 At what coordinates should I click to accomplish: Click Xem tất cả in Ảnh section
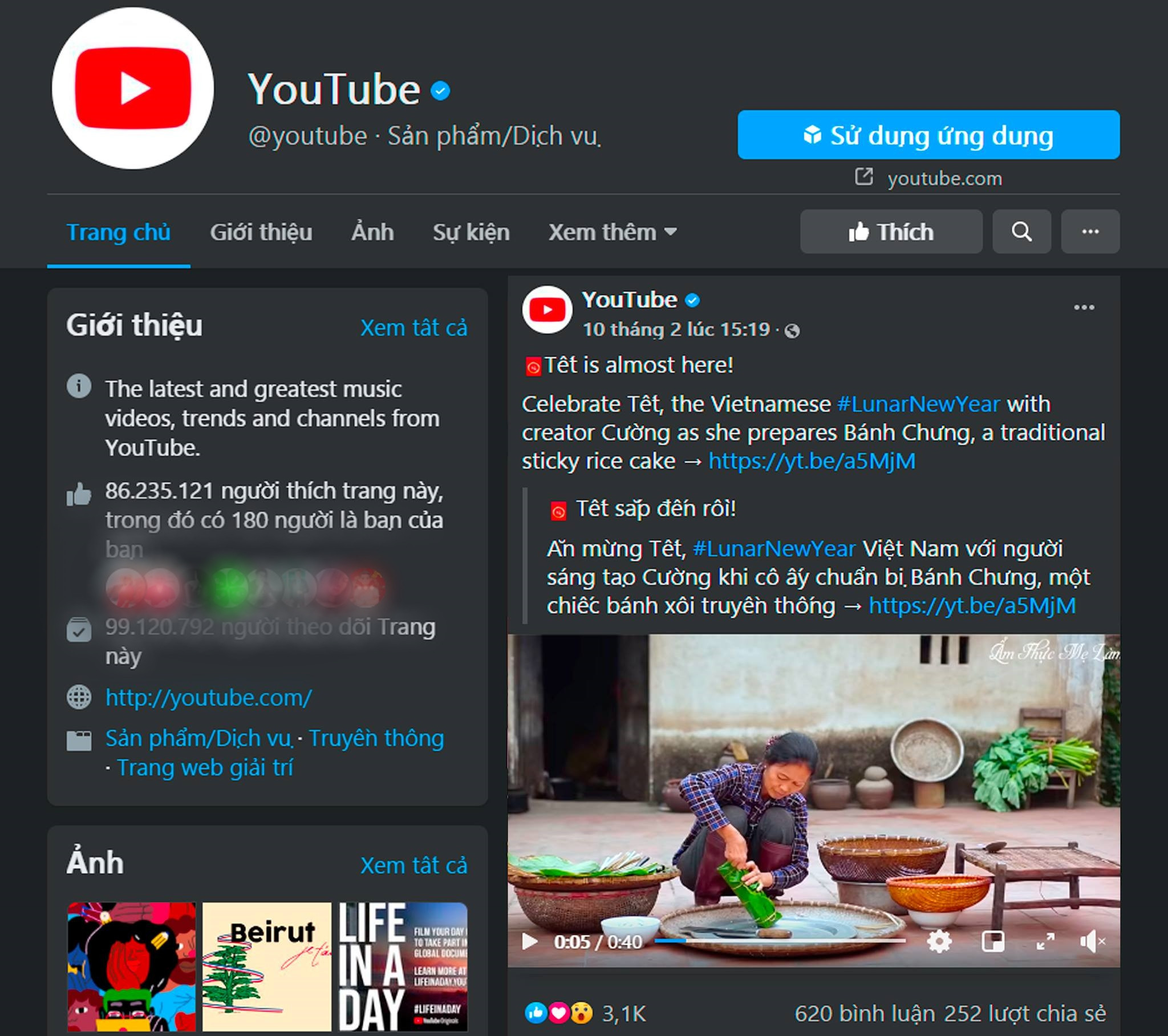click(413, 865)
